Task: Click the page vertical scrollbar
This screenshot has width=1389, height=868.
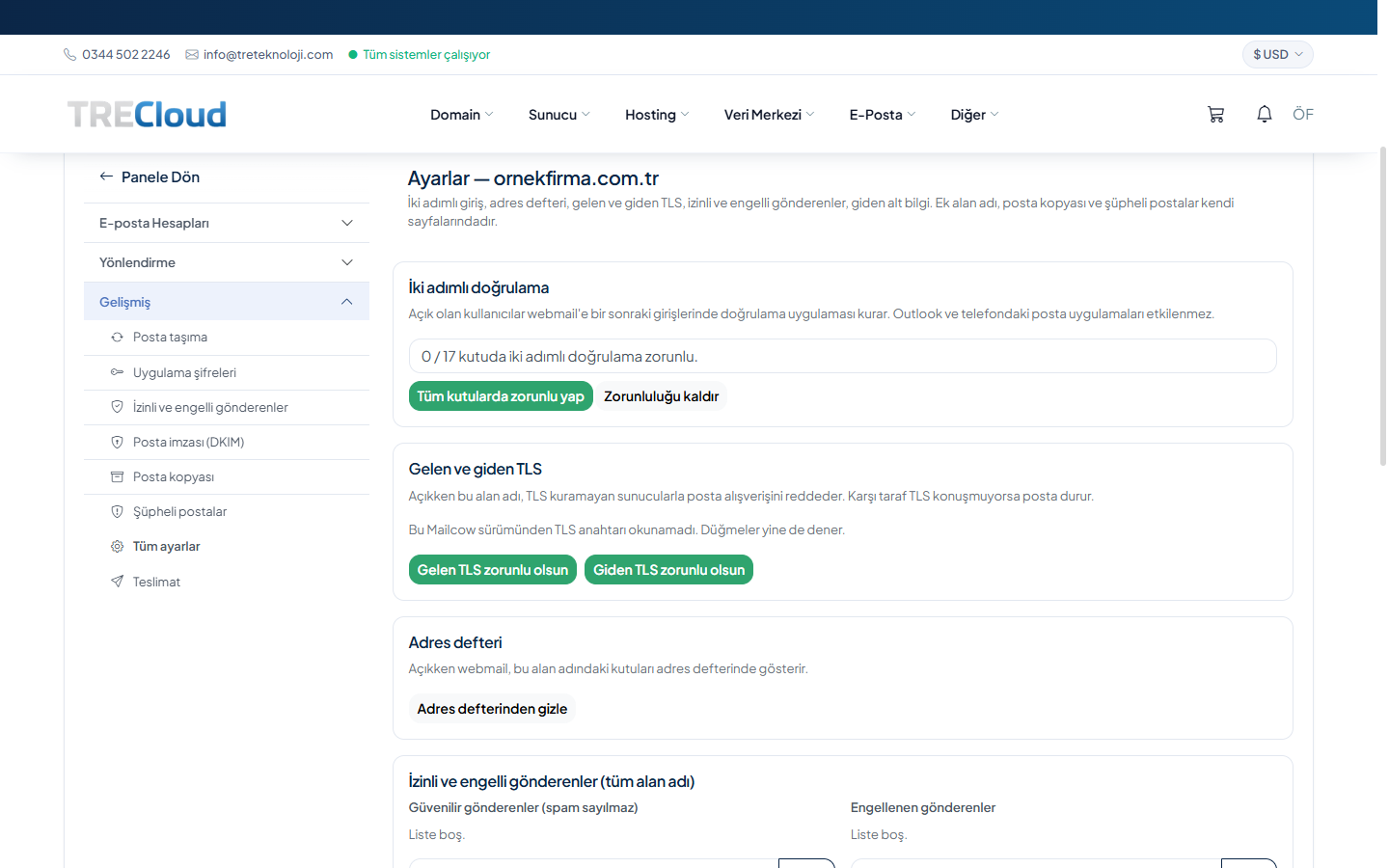Action: coord(1383,305)
